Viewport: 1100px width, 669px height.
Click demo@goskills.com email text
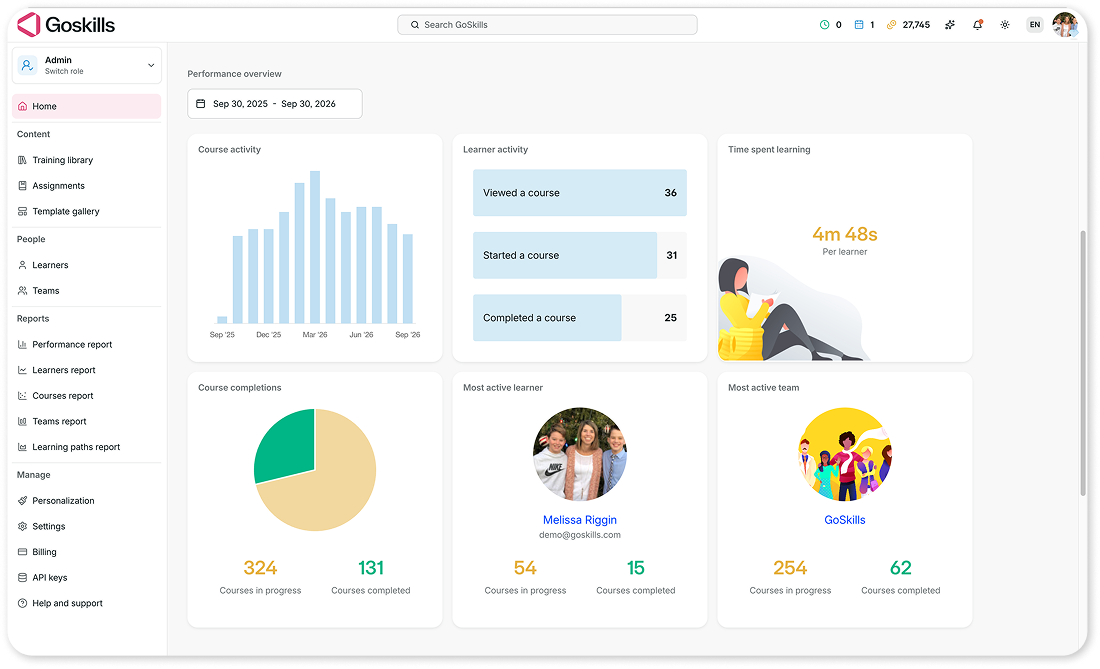pos(579,535)
